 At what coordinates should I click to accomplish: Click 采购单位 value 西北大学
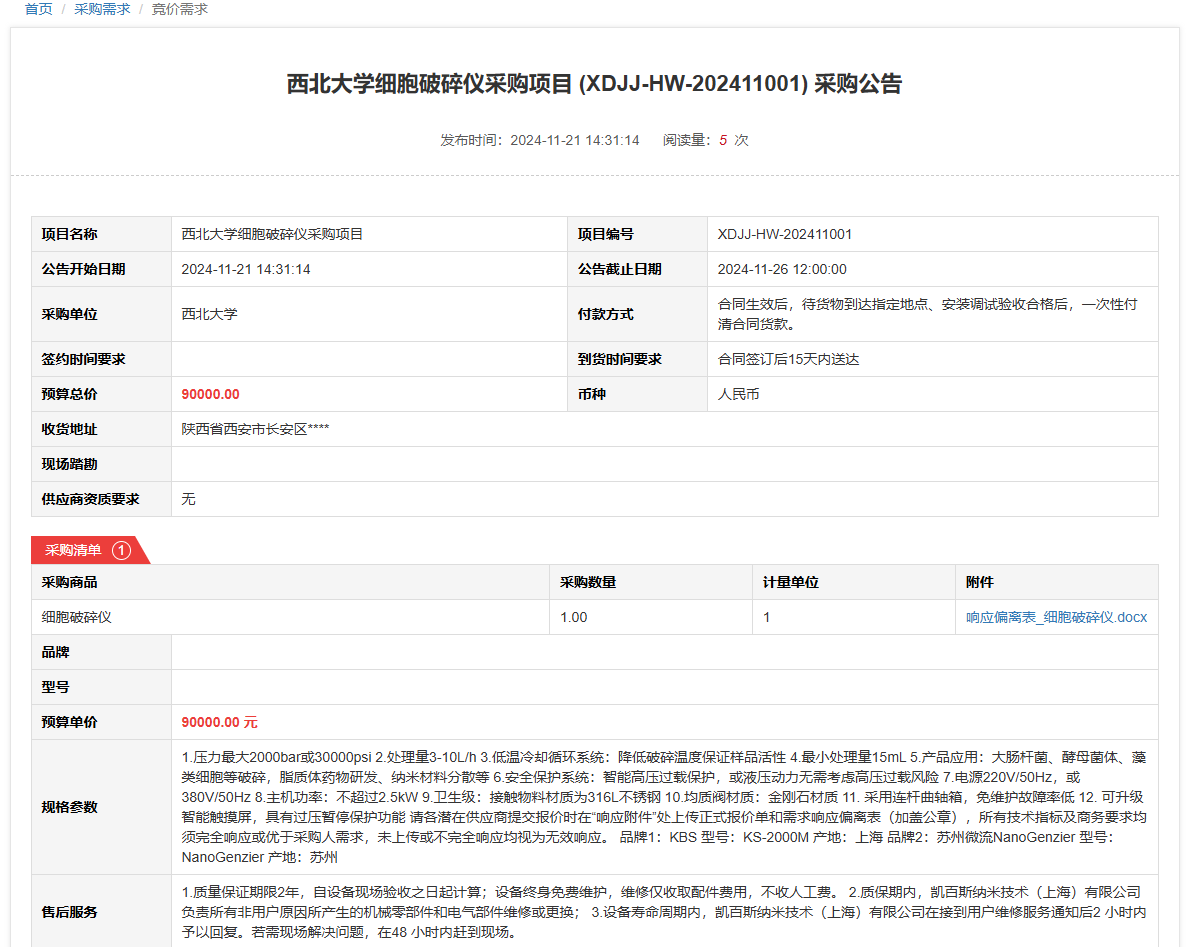pyautogui.click(x=209, y=314)
